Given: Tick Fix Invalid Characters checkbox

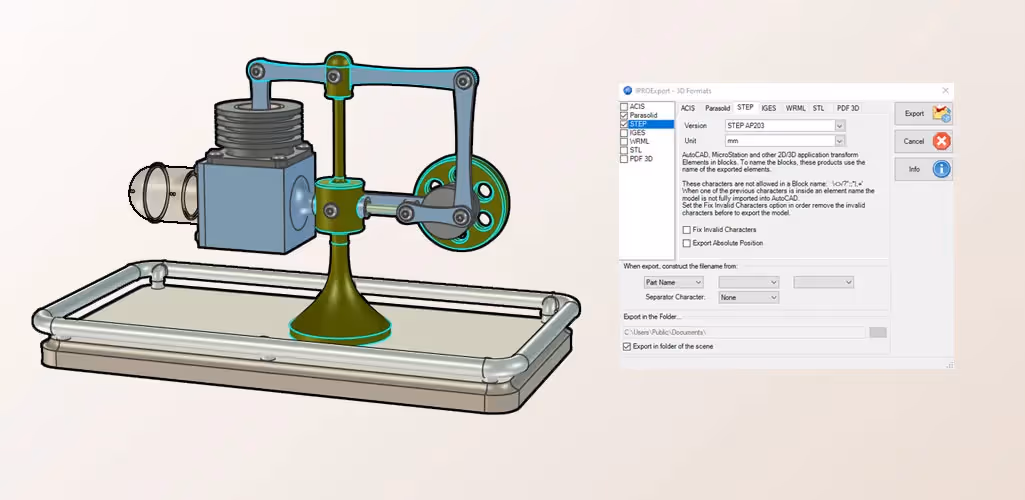Looking at the screenshot, I should tap(686, 230).
